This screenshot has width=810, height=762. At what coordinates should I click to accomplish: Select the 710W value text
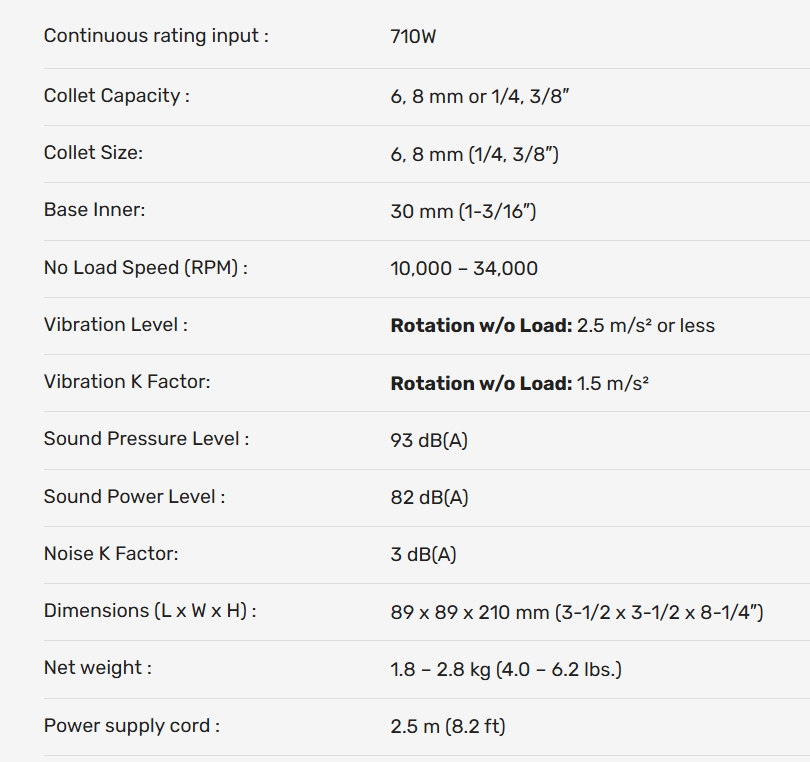pos(413,38)
